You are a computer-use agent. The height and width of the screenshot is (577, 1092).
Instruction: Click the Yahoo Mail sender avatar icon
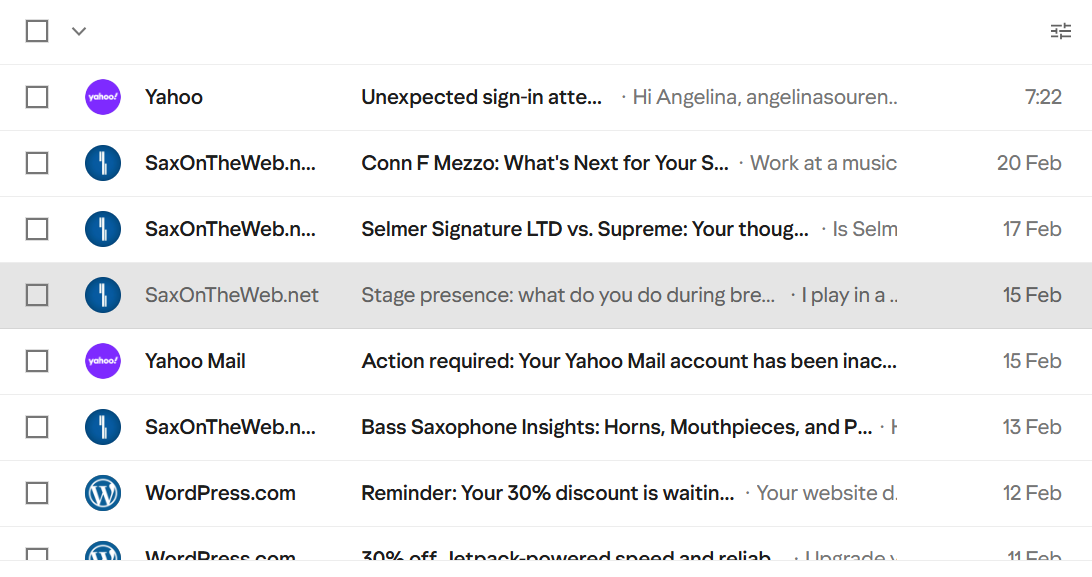(x=103, y=361)
